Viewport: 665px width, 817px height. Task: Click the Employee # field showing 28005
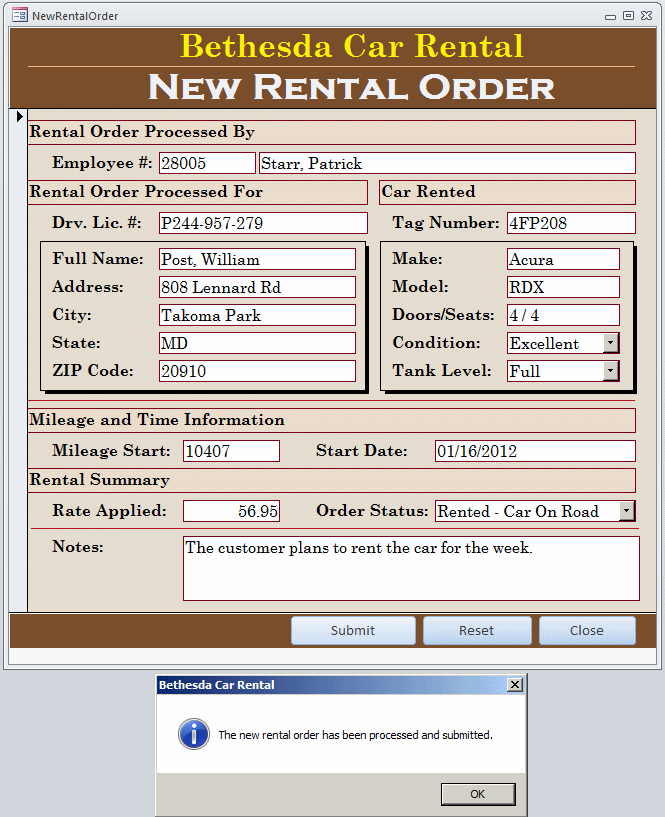pos(207,163)
